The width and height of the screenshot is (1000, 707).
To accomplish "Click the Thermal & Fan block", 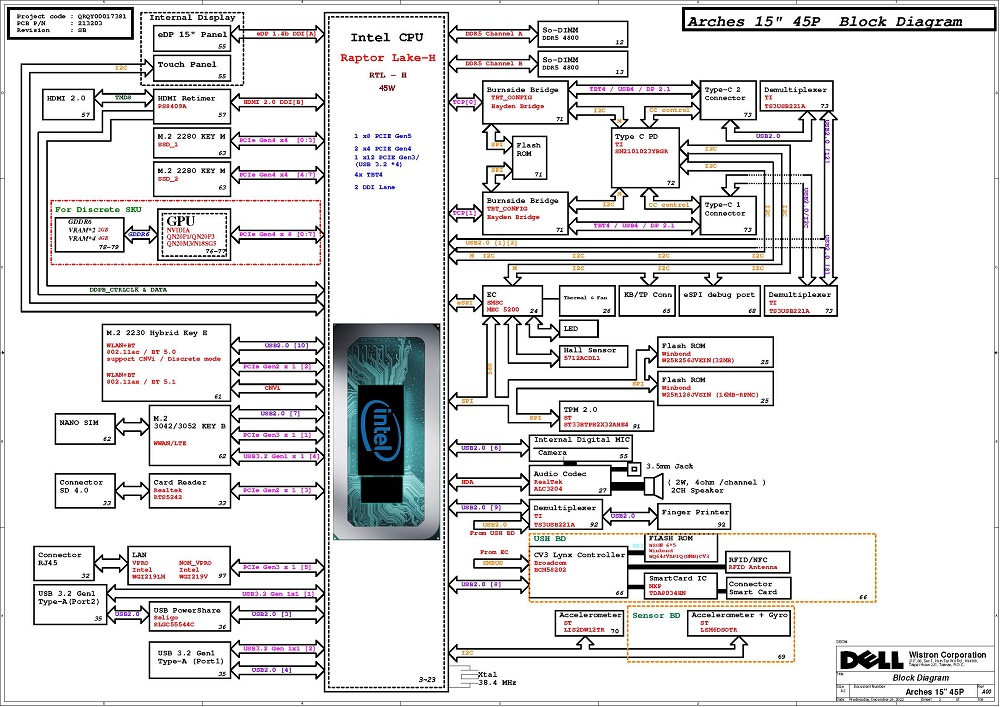I will [x=587, y=301].
